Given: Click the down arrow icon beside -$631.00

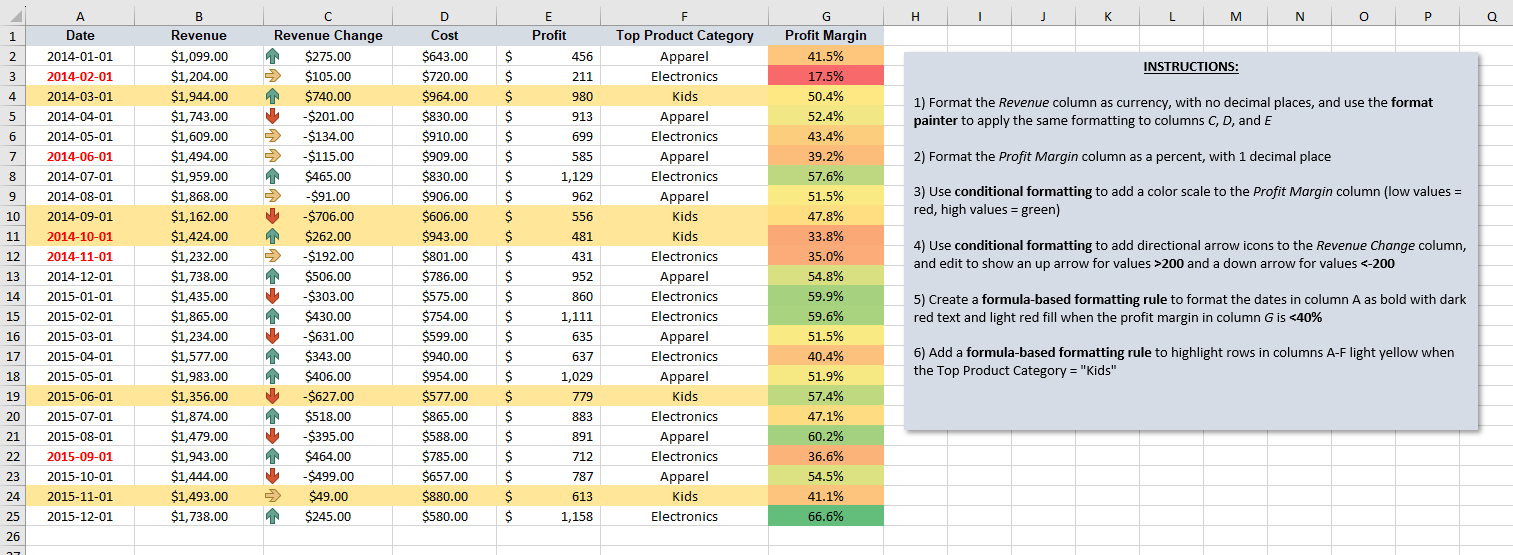Looking at the screenshot, I should (273, 337).
